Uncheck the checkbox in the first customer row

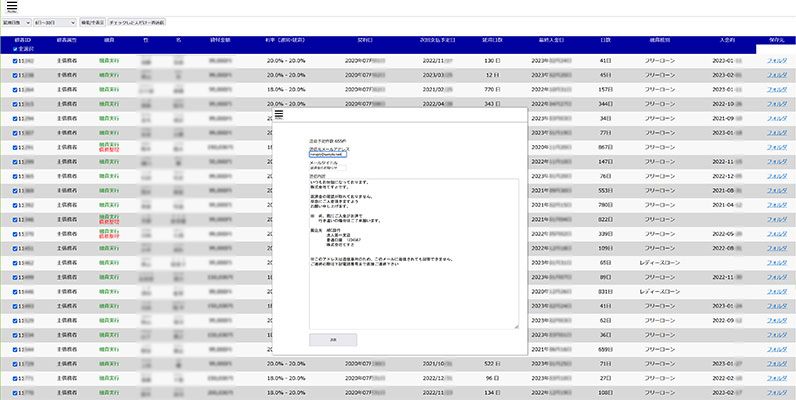tap(15, 60)
